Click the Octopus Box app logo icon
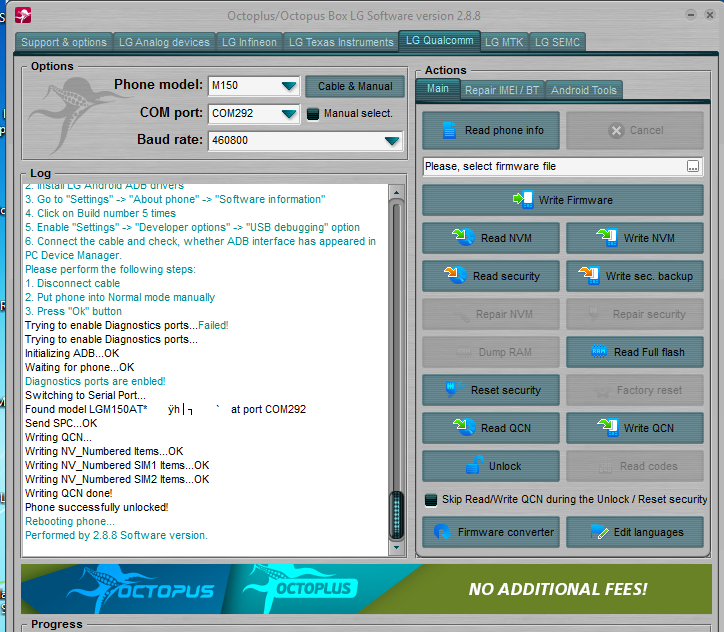 point(23,15)
